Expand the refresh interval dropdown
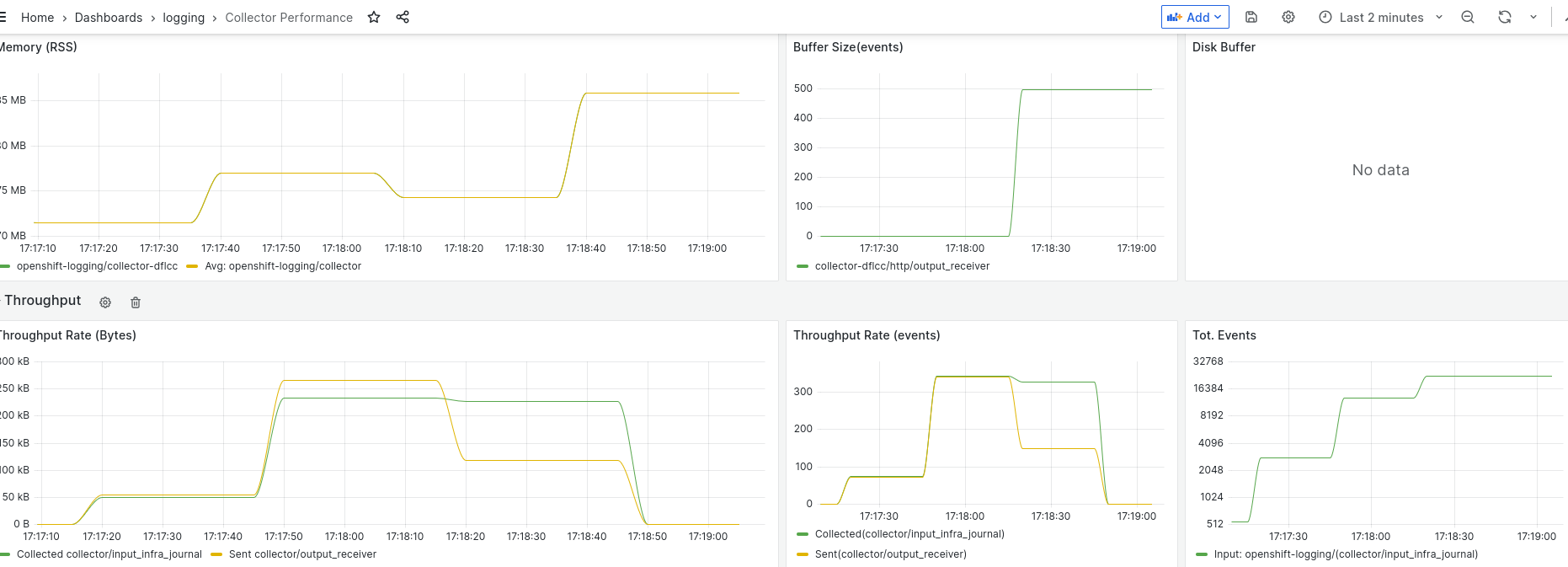Viewport: 1568px width, 567px height. 1533,17
